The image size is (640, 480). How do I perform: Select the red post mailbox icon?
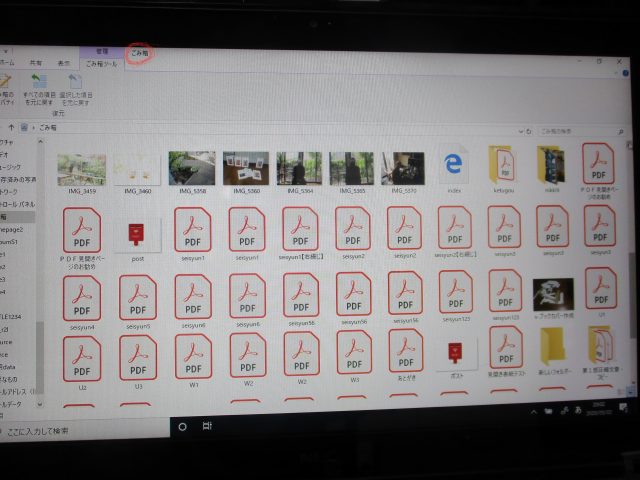coord(139,234)
